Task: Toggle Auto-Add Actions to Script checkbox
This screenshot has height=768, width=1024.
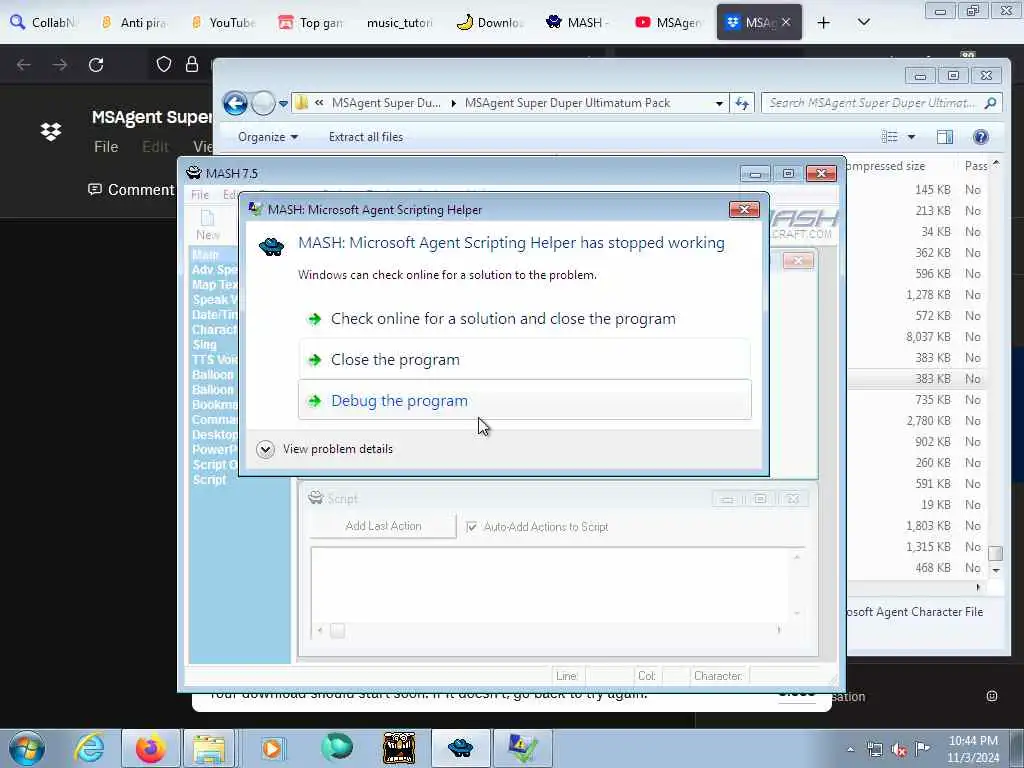Action: click(471, 526)
